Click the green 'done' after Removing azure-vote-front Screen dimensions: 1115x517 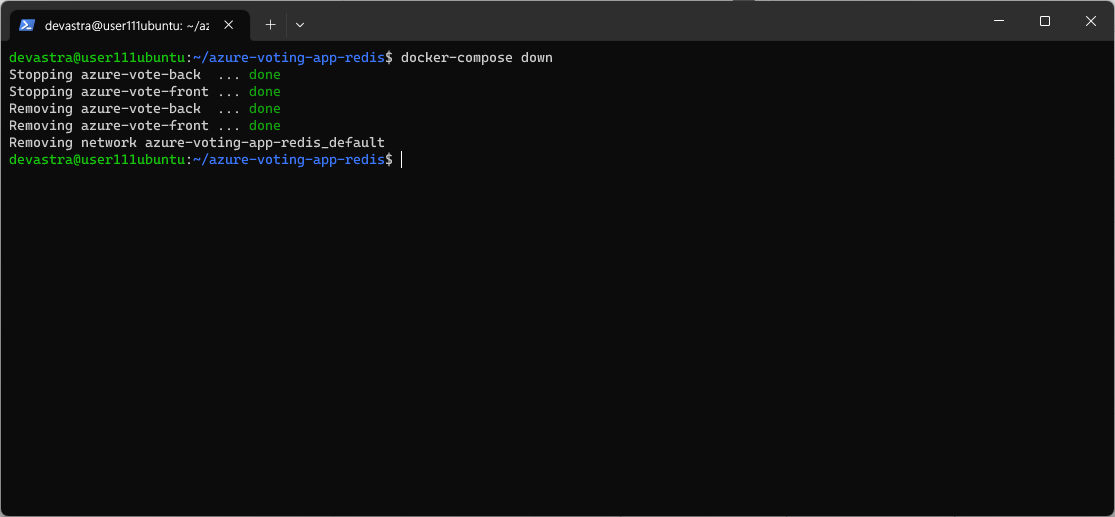coord(265,126)
